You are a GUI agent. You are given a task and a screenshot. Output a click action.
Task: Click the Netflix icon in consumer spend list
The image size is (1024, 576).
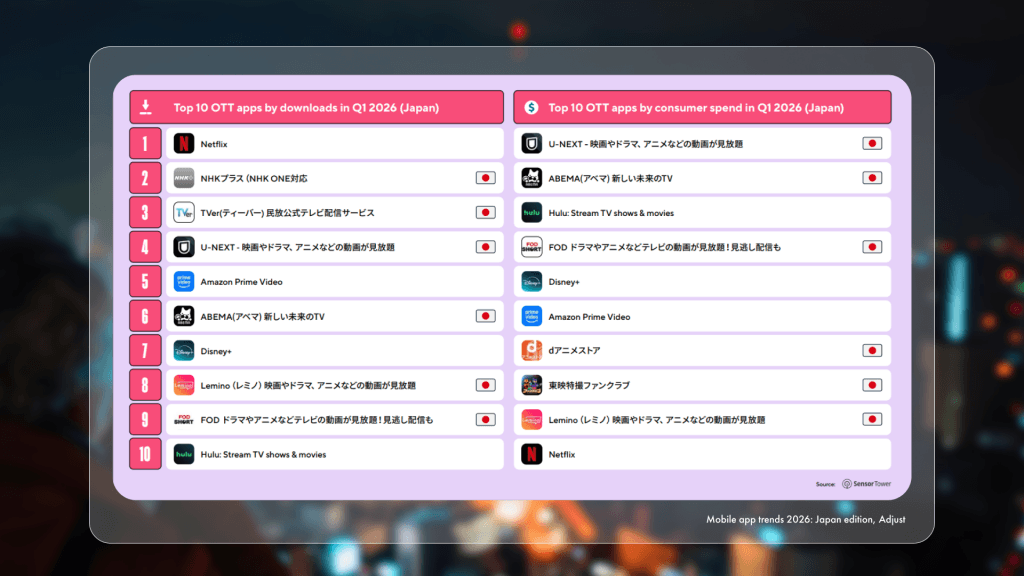532,455
